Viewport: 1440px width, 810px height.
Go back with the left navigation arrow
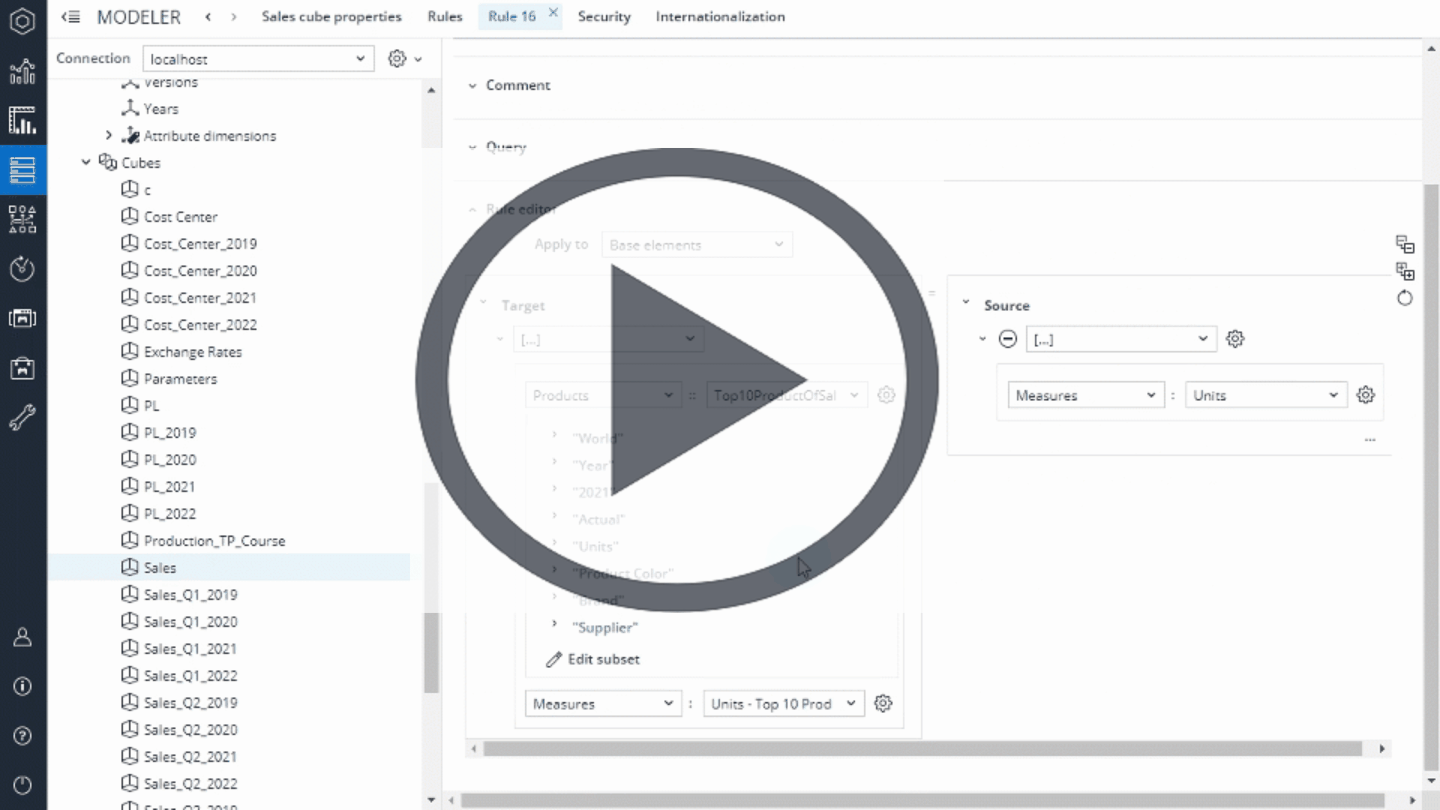208,17
